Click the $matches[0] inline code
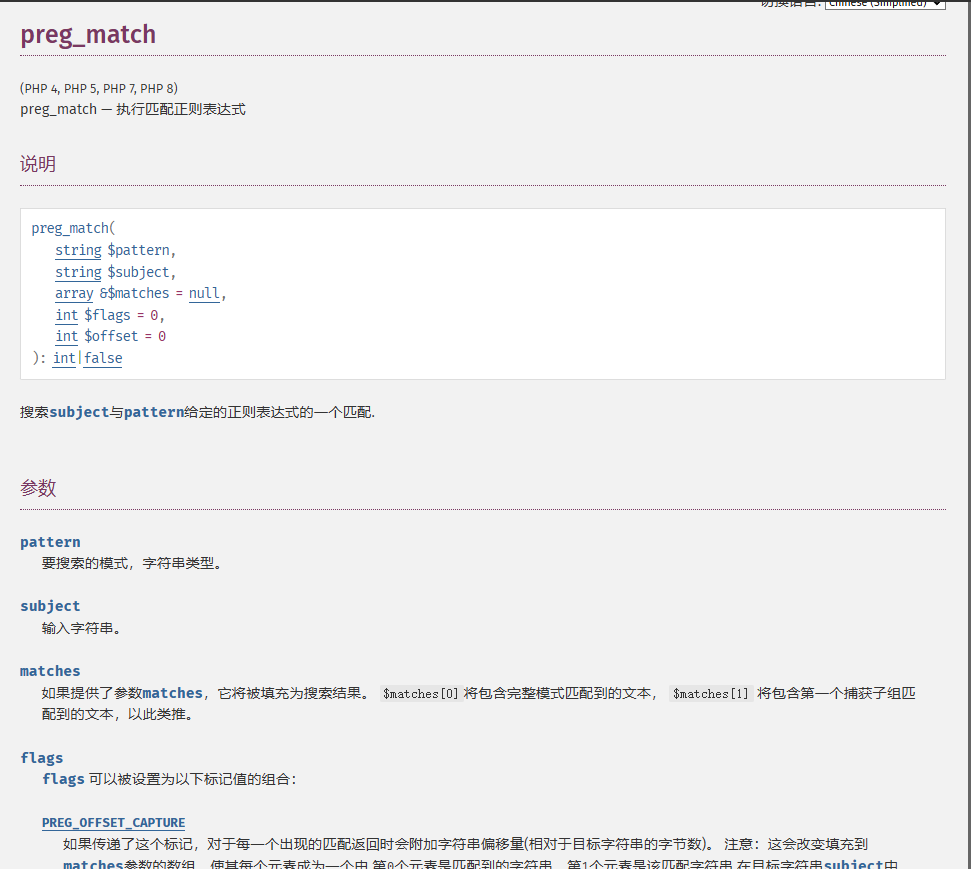The width and height of the screenshot is (971, 869). click(421, 693)
